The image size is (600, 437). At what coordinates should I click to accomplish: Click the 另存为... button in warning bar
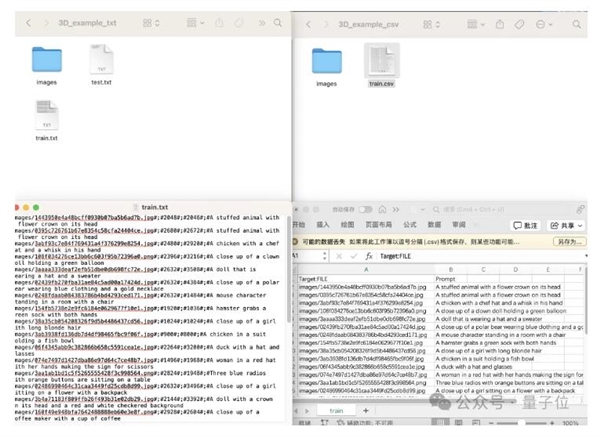[x=570, y=242]
